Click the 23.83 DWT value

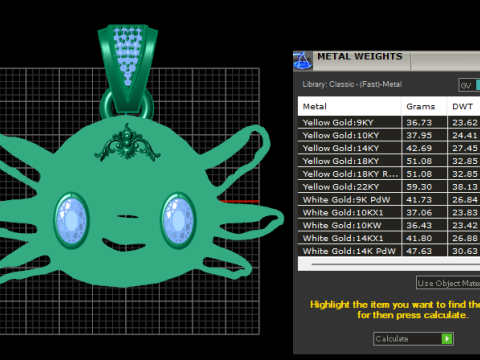pos(465,213)
